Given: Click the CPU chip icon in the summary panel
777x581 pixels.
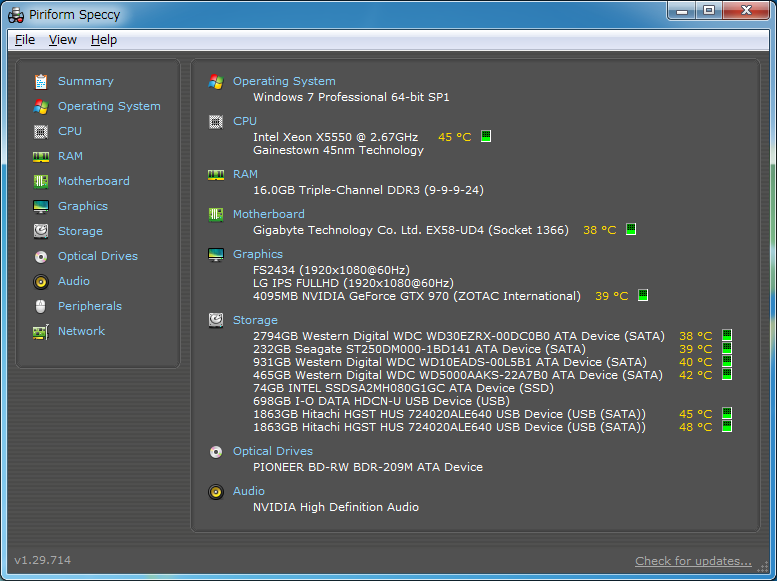Looking at the screenshot, I should pos(216,121).
